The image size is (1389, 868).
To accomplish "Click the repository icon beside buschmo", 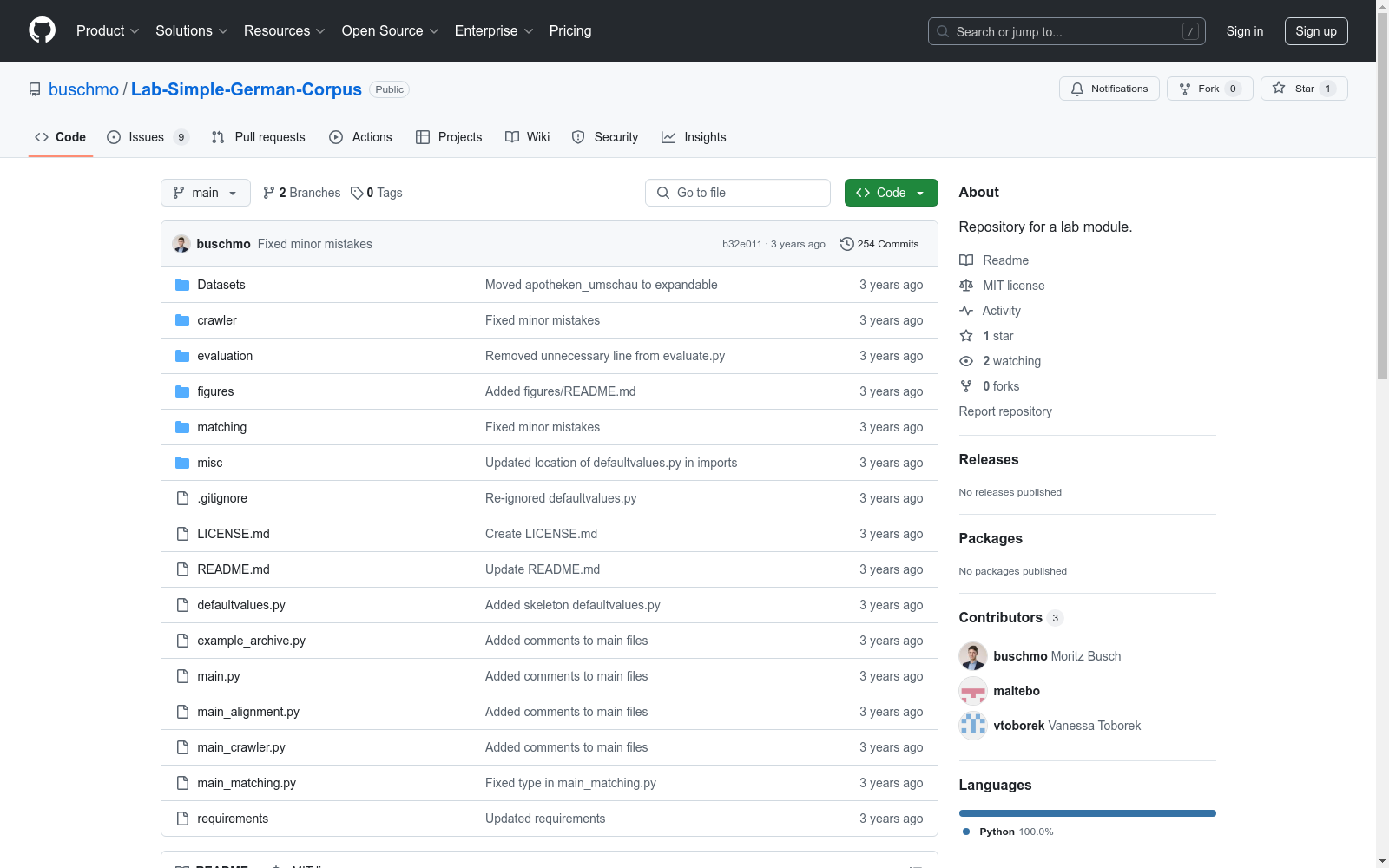I will click(x=35, y=89).
